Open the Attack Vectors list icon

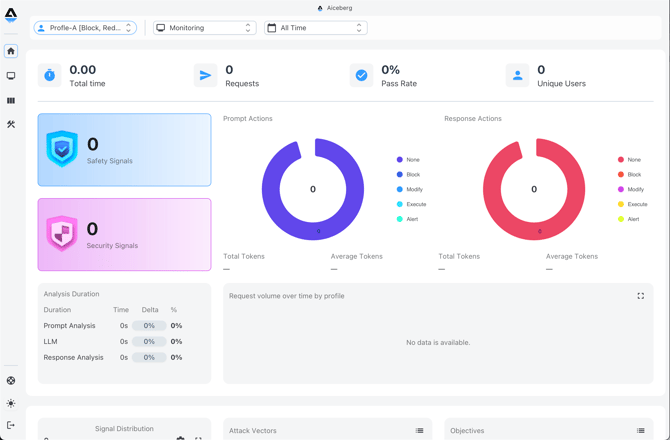pos(420,431)
